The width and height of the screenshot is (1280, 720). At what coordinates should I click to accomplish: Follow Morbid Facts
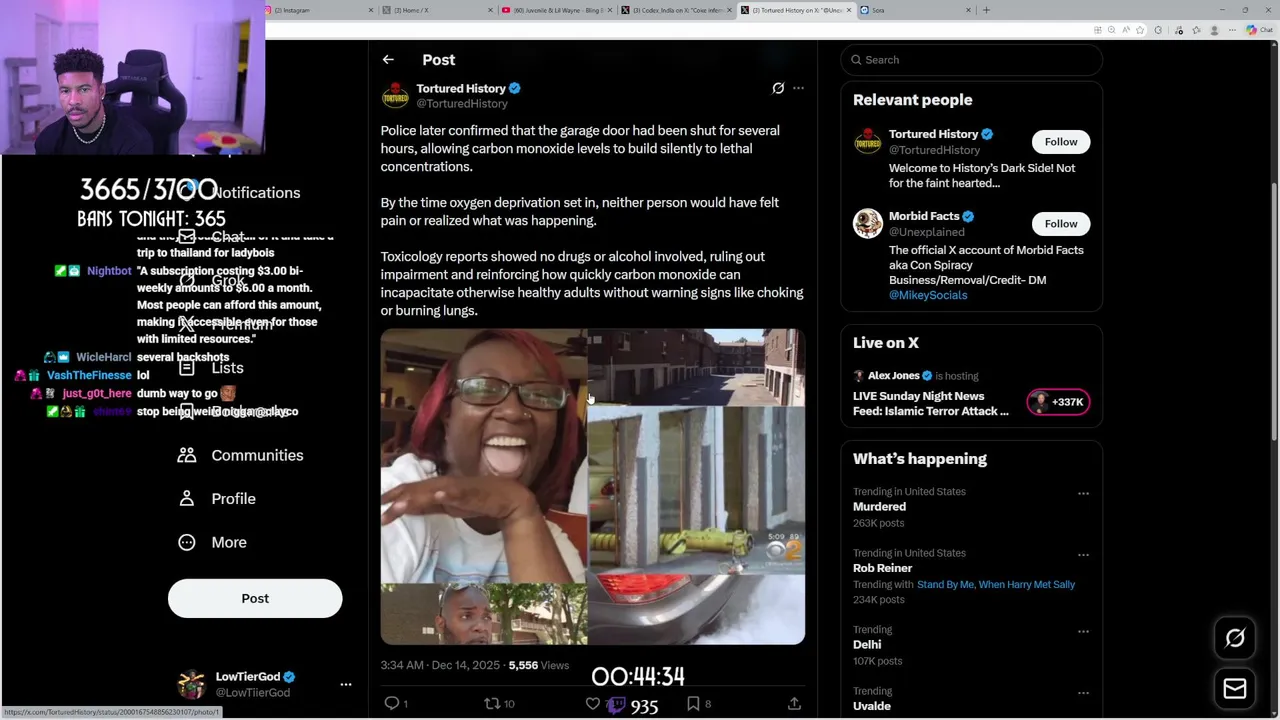1061,223
